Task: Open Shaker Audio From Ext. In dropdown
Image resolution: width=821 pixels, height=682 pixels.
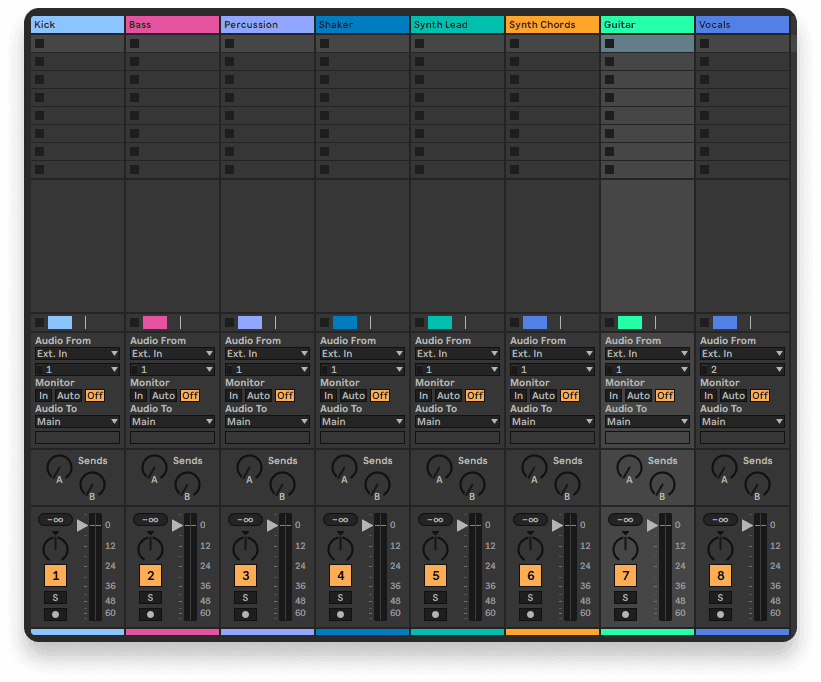Action: (x=362, y=354)
